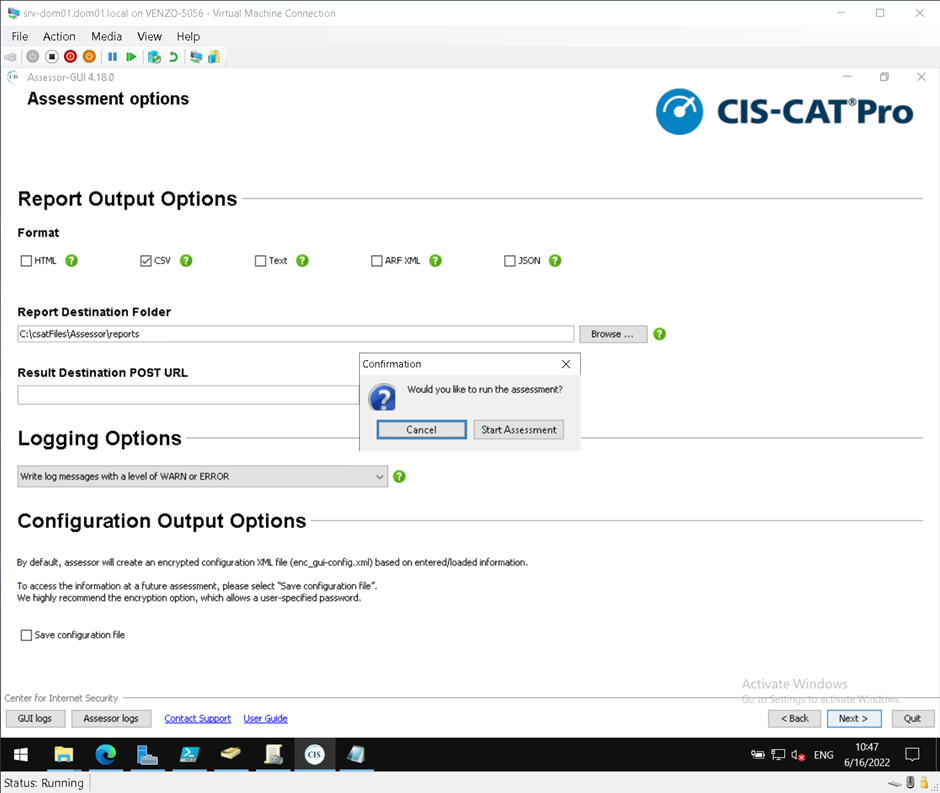The width and height of the screenshot is (940, 793).
Task: Open help for CSV format
Action: click(186, 261)
